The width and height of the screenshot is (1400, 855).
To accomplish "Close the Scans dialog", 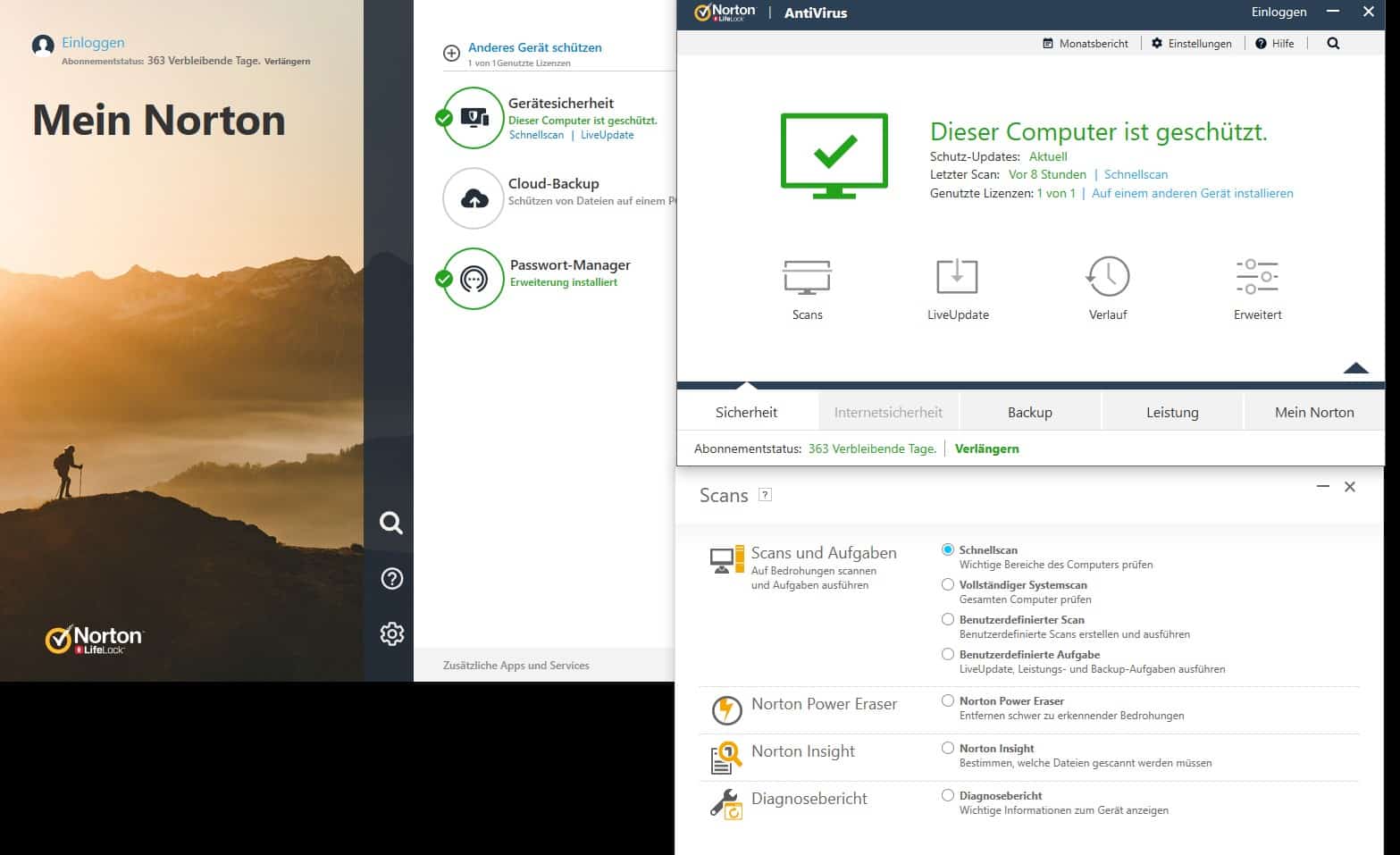I will [1350, 487].
